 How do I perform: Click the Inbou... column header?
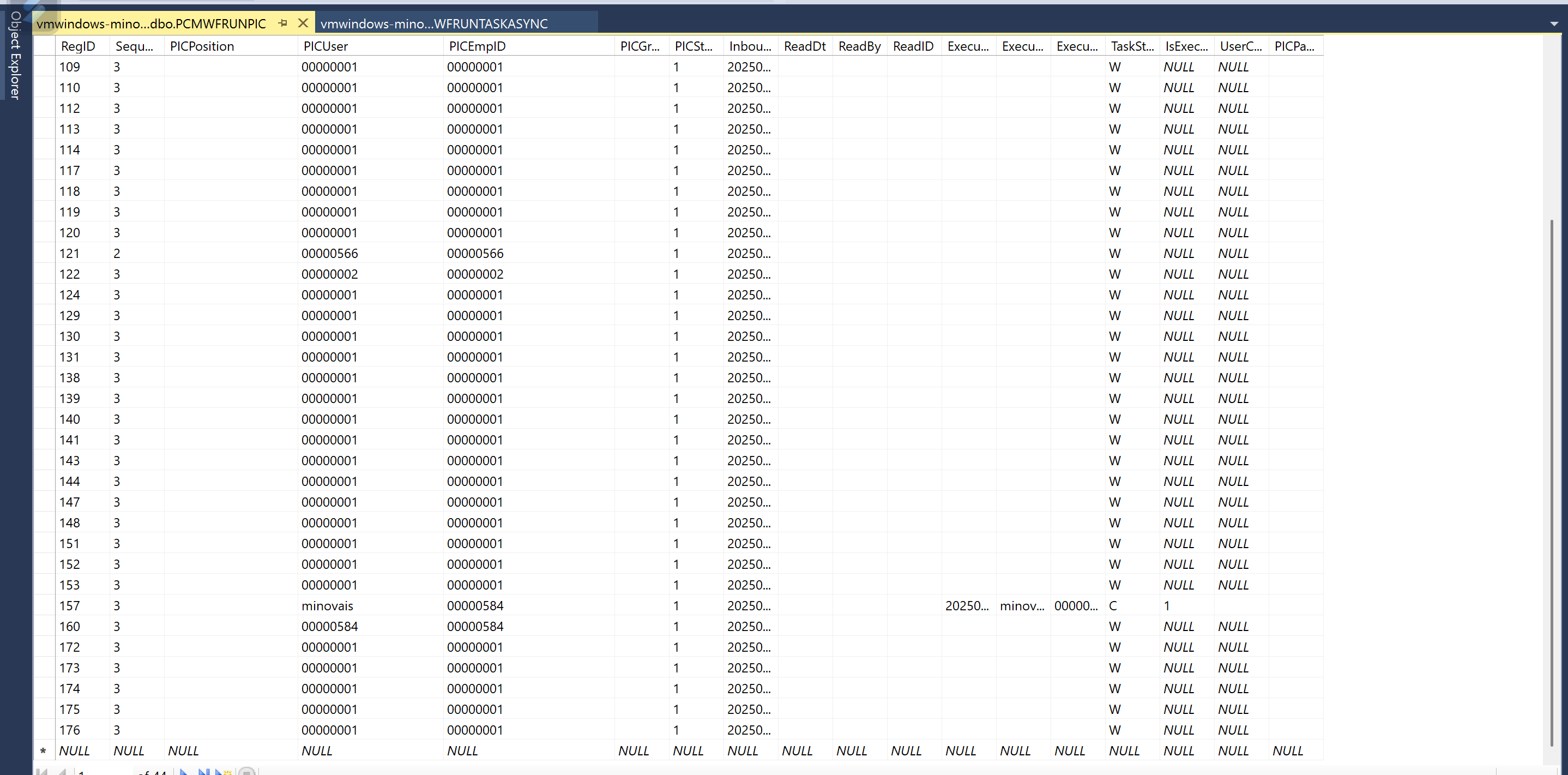[751, 46]
